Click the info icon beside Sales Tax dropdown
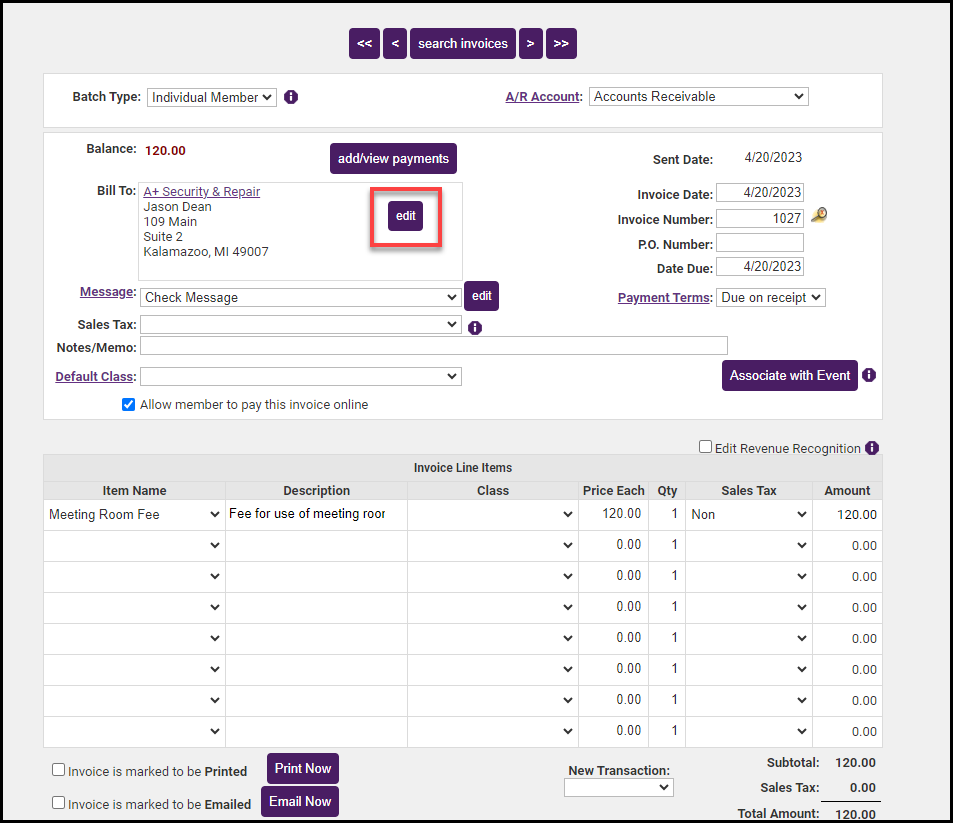The width and height of the screenshot is (953, 823). [475, 327]
